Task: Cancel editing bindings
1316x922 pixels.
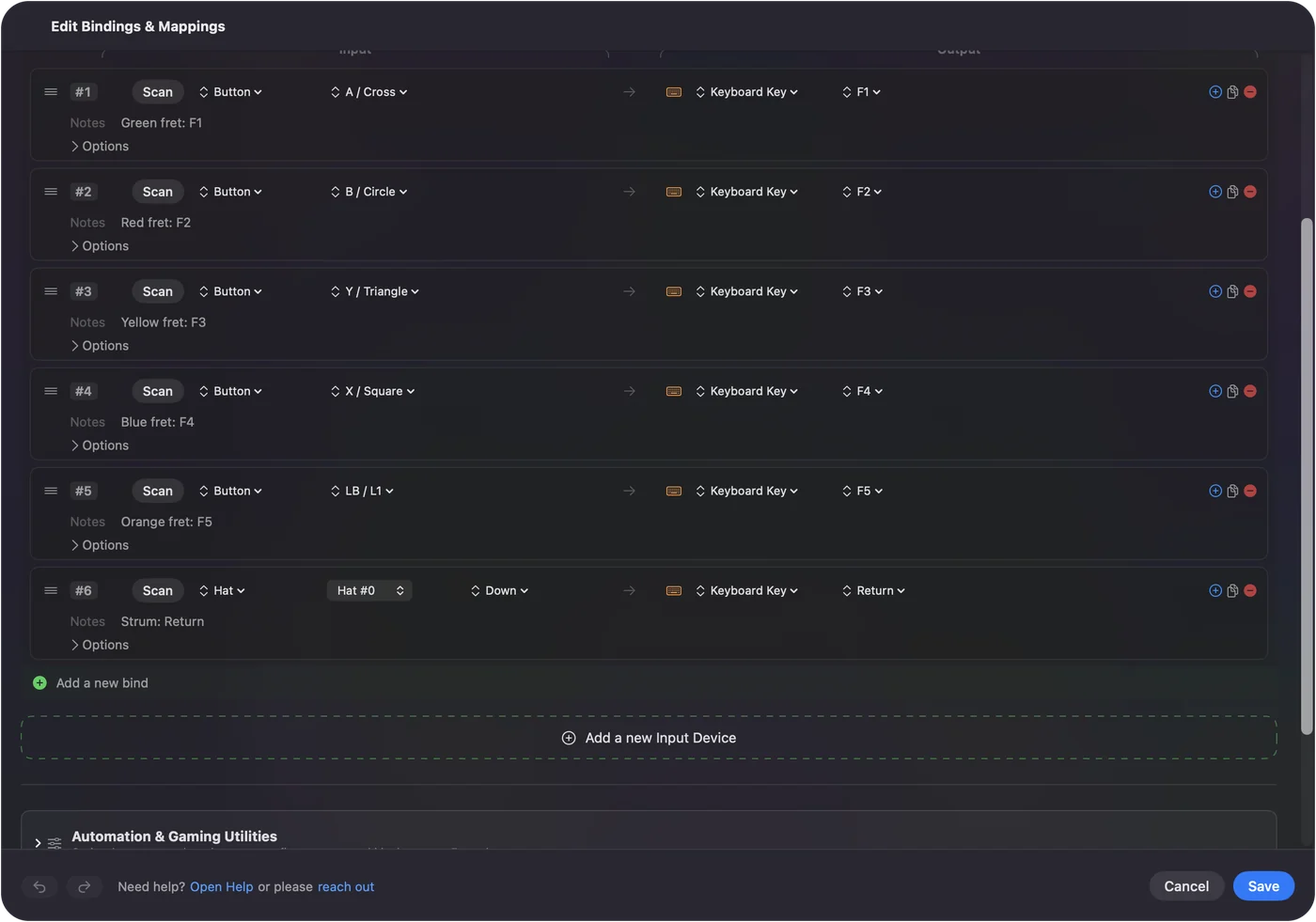Action: (x=1186, y=886)
